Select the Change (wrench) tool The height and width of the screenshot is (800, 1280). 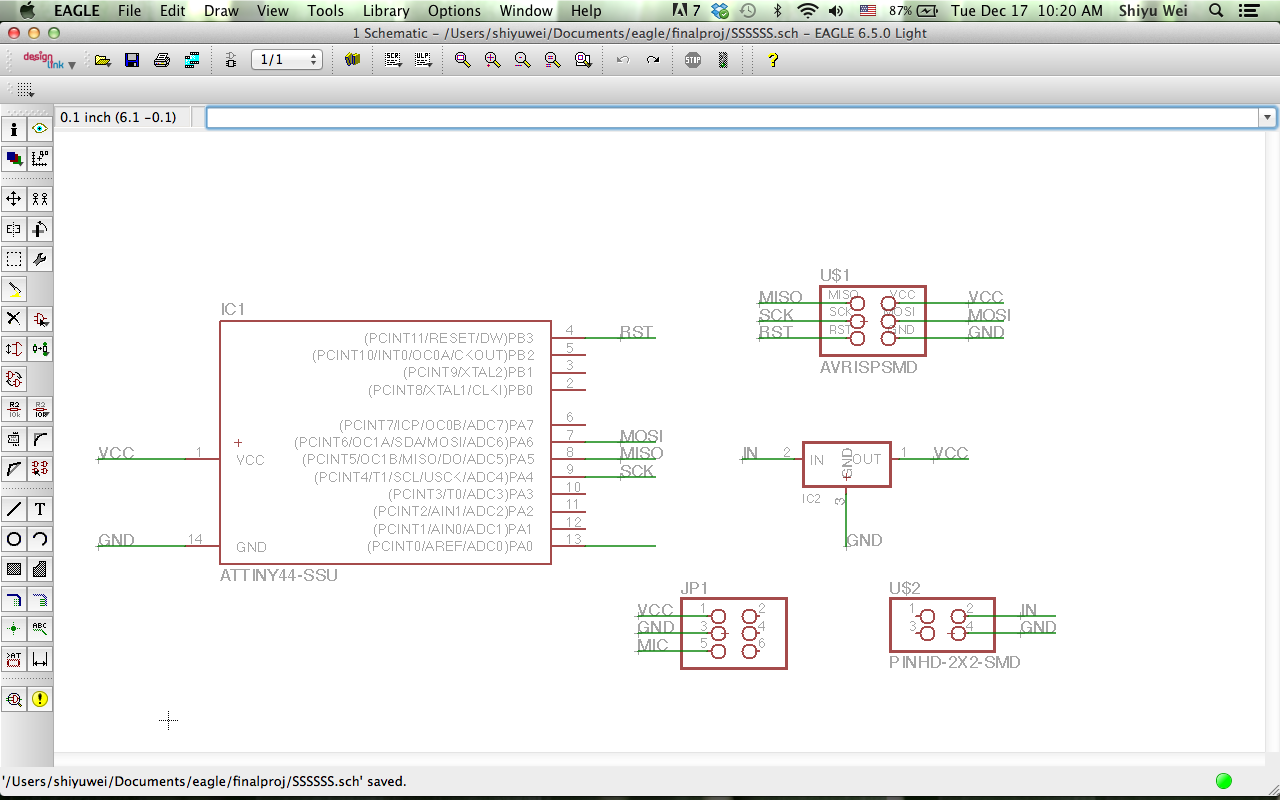click(40, 259)
